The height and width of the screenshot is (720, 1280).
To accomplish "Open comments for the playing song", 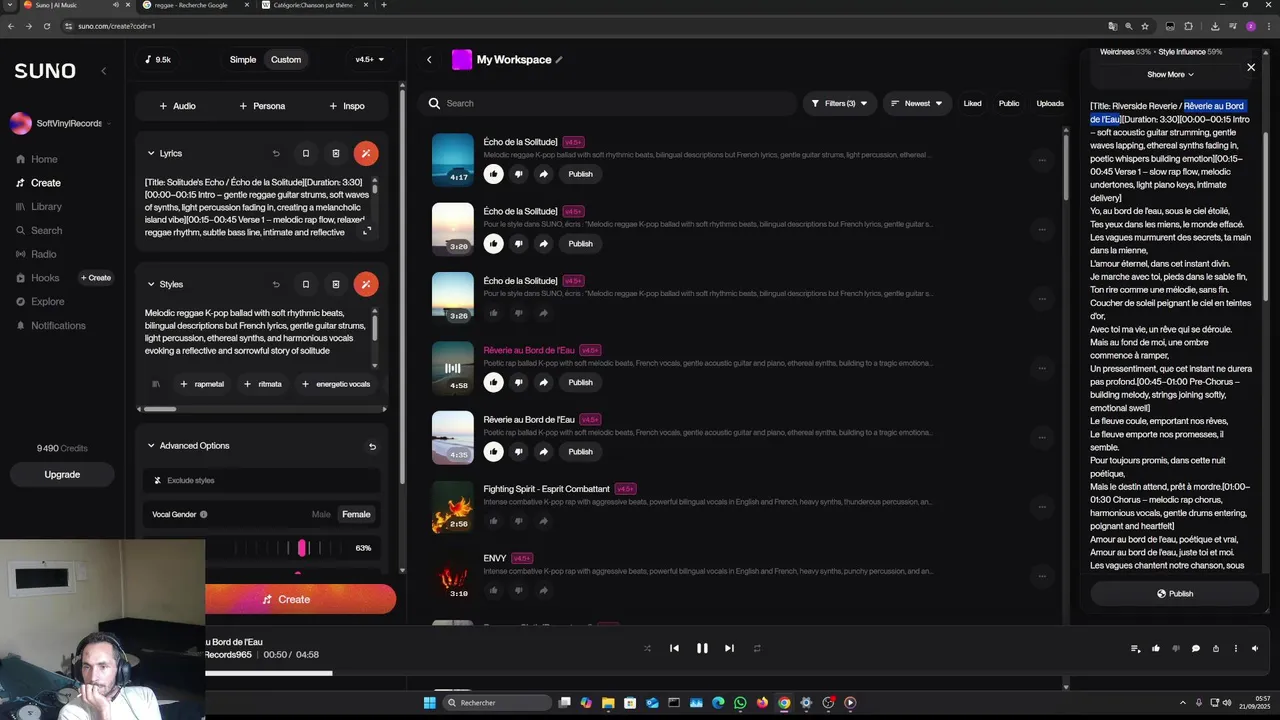I will coord(1195,648).
